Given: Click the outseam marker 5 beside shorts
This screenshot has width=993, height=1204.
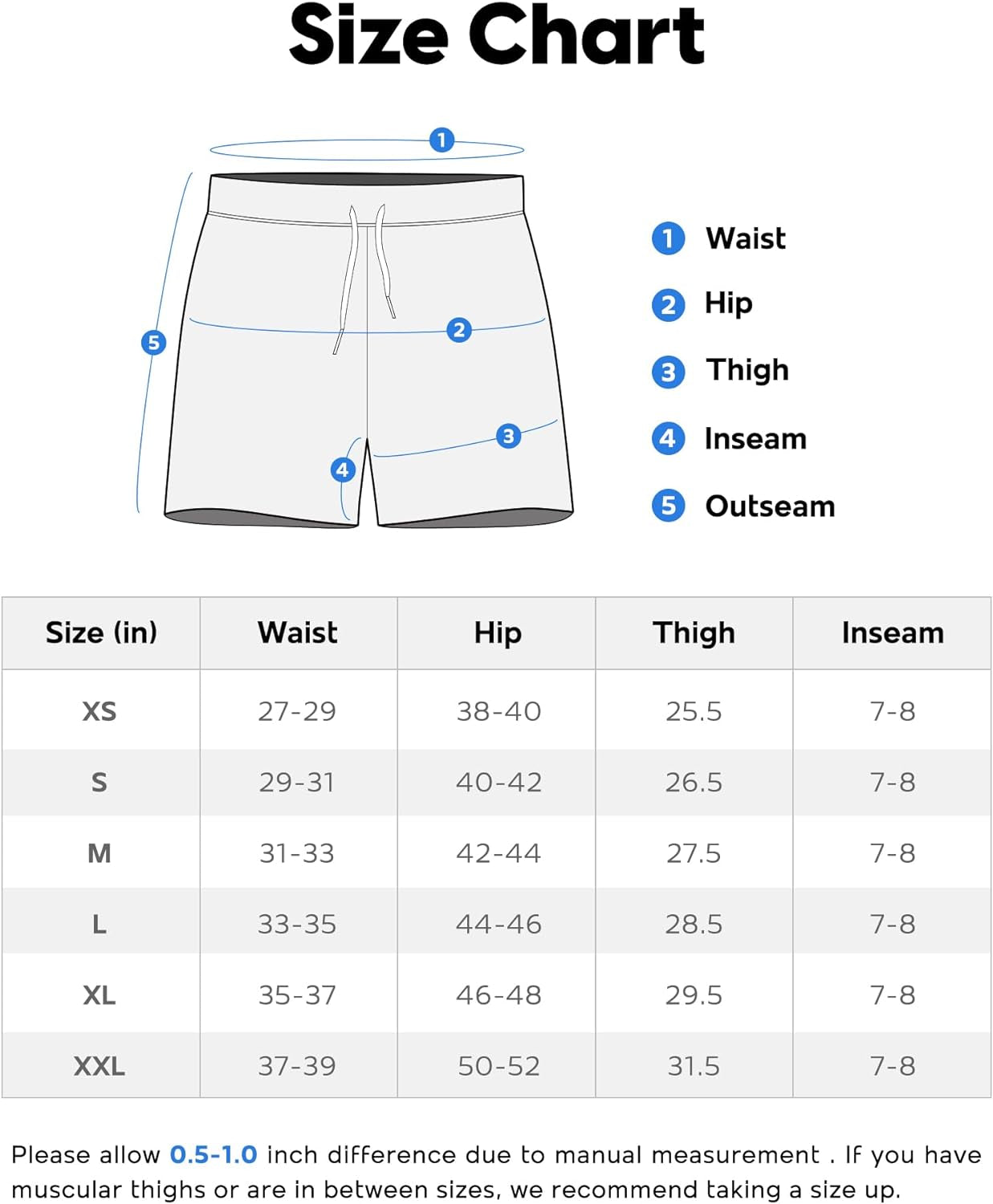Looking at the screenshot, I should coord(153,343).
